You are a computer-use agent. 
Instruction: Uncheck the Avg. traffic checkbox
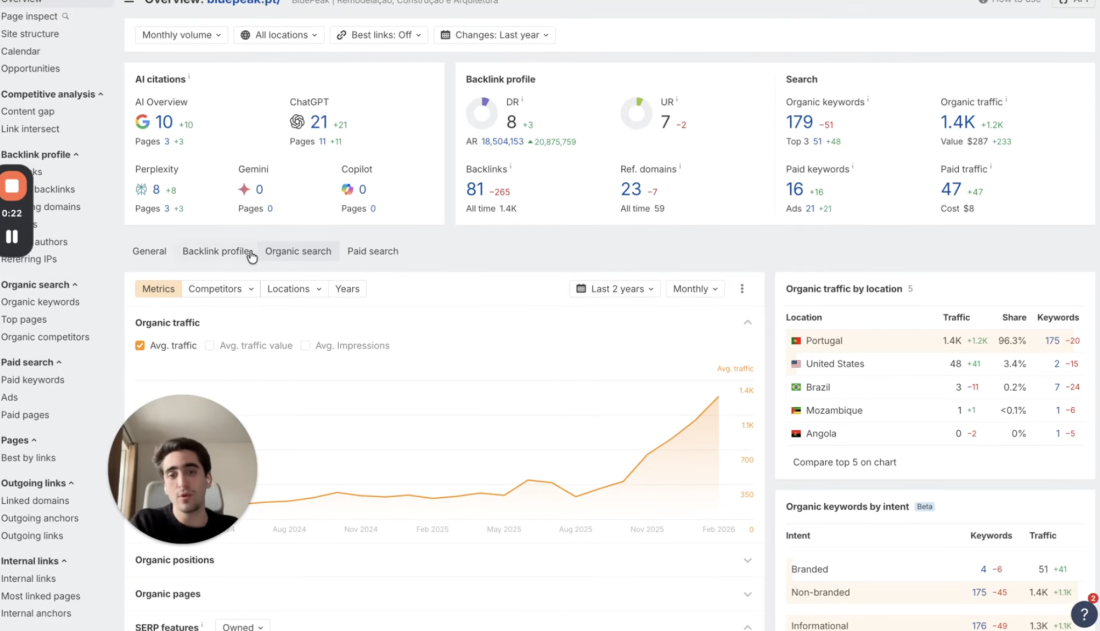click(x=140, y=344)
